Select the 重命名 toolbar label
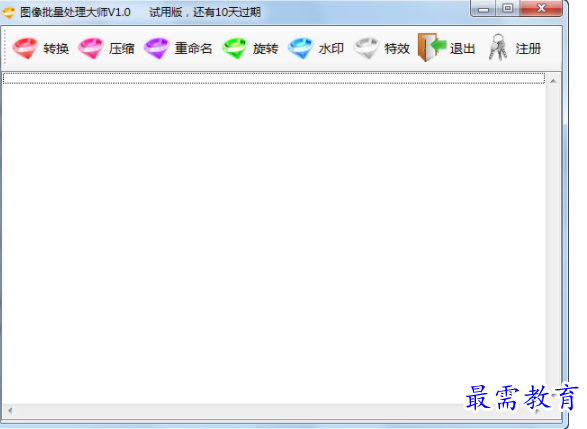The height and width of the screenshot is (429, 587). pyautogui.click(x=194, y=49)
